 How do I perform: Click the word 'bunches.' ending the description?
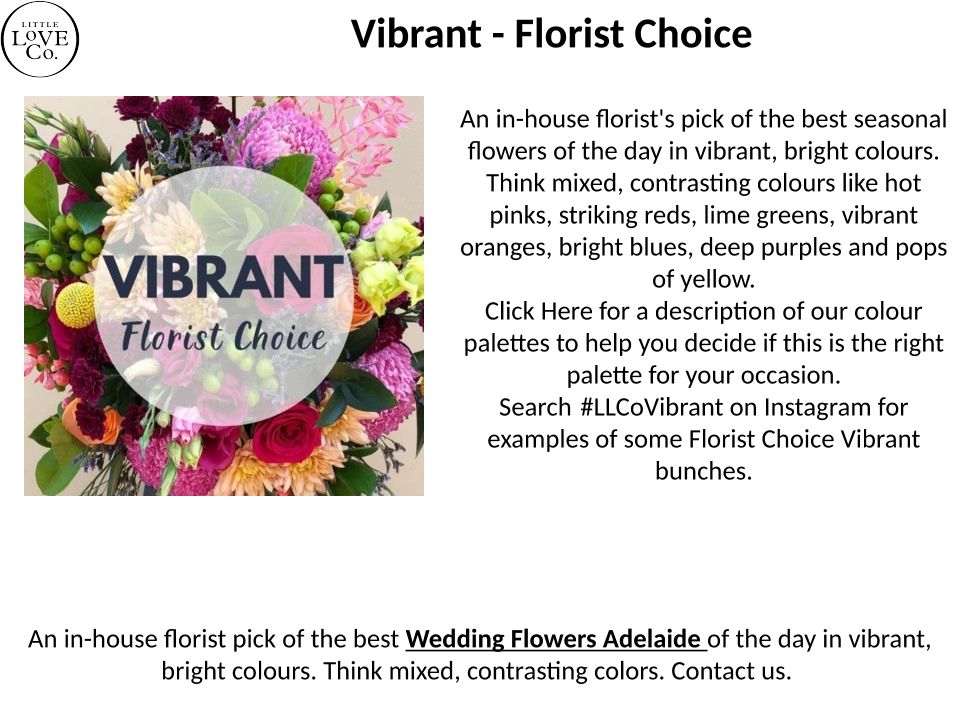[703, 471]
